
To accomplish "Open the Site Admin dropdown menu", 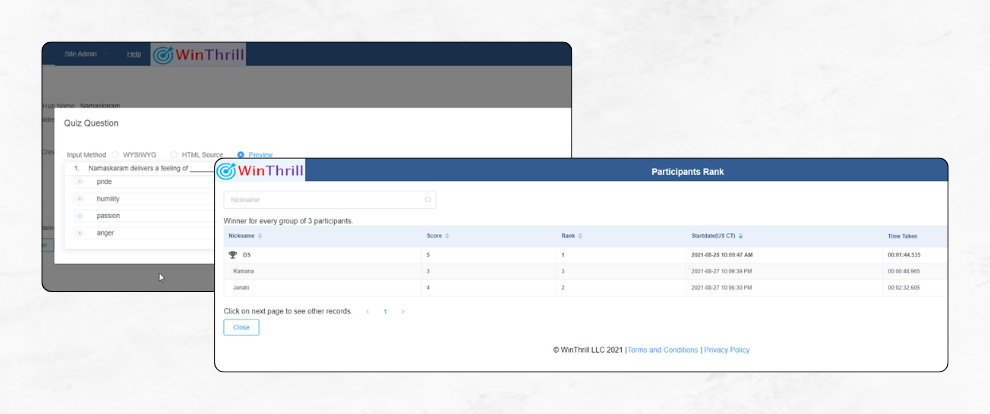I will coord(83,54).
